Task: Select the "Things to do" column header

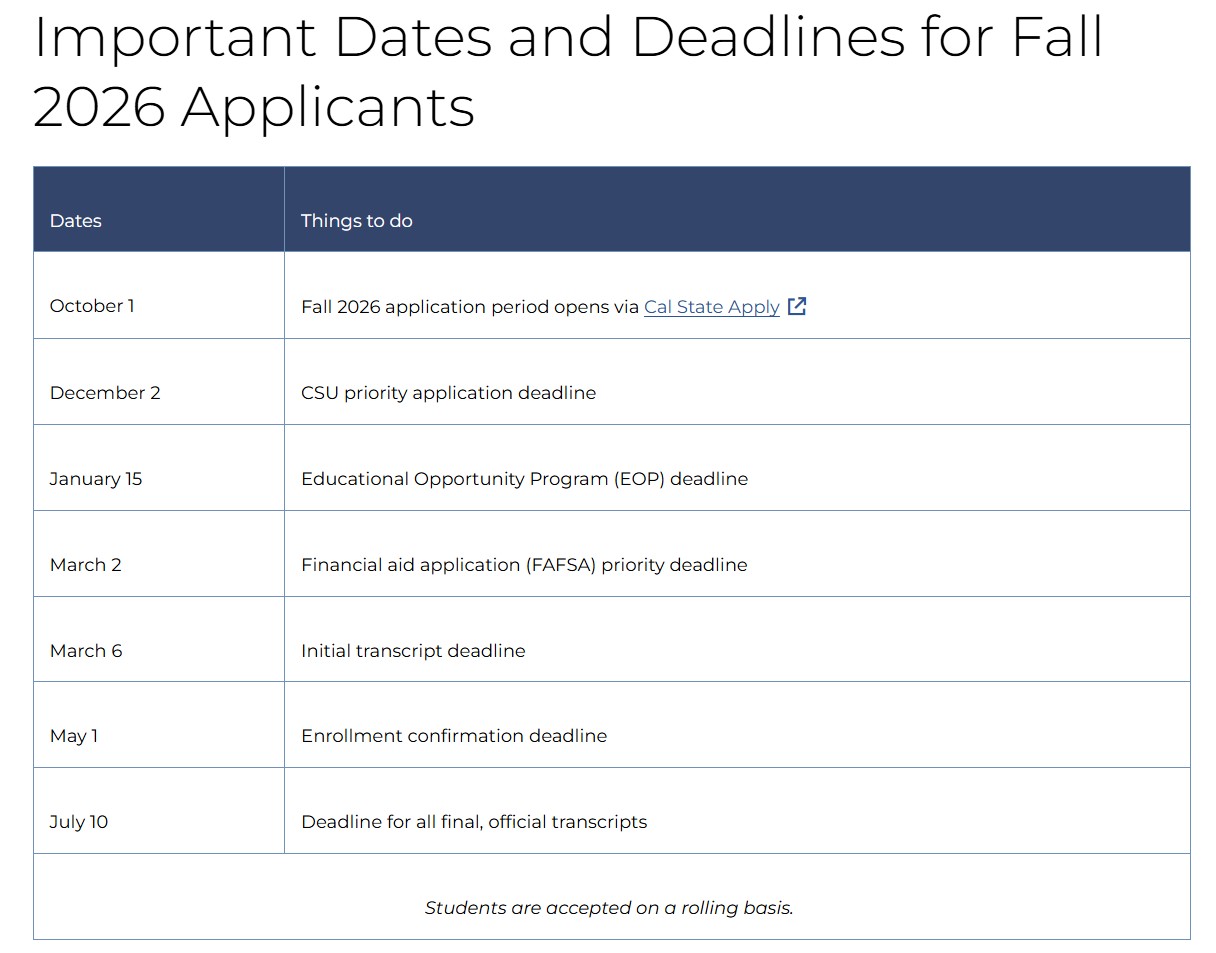Action: (357, 221)
